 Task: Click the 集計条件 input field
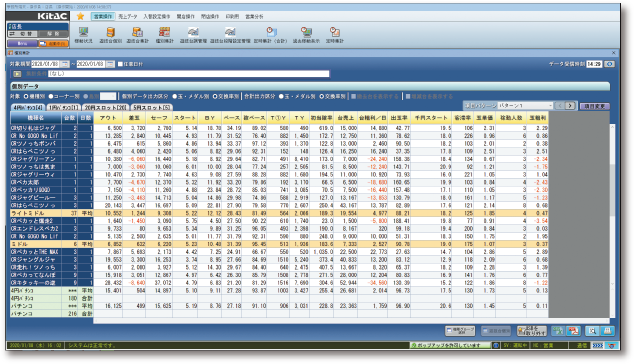click(188, 74)
